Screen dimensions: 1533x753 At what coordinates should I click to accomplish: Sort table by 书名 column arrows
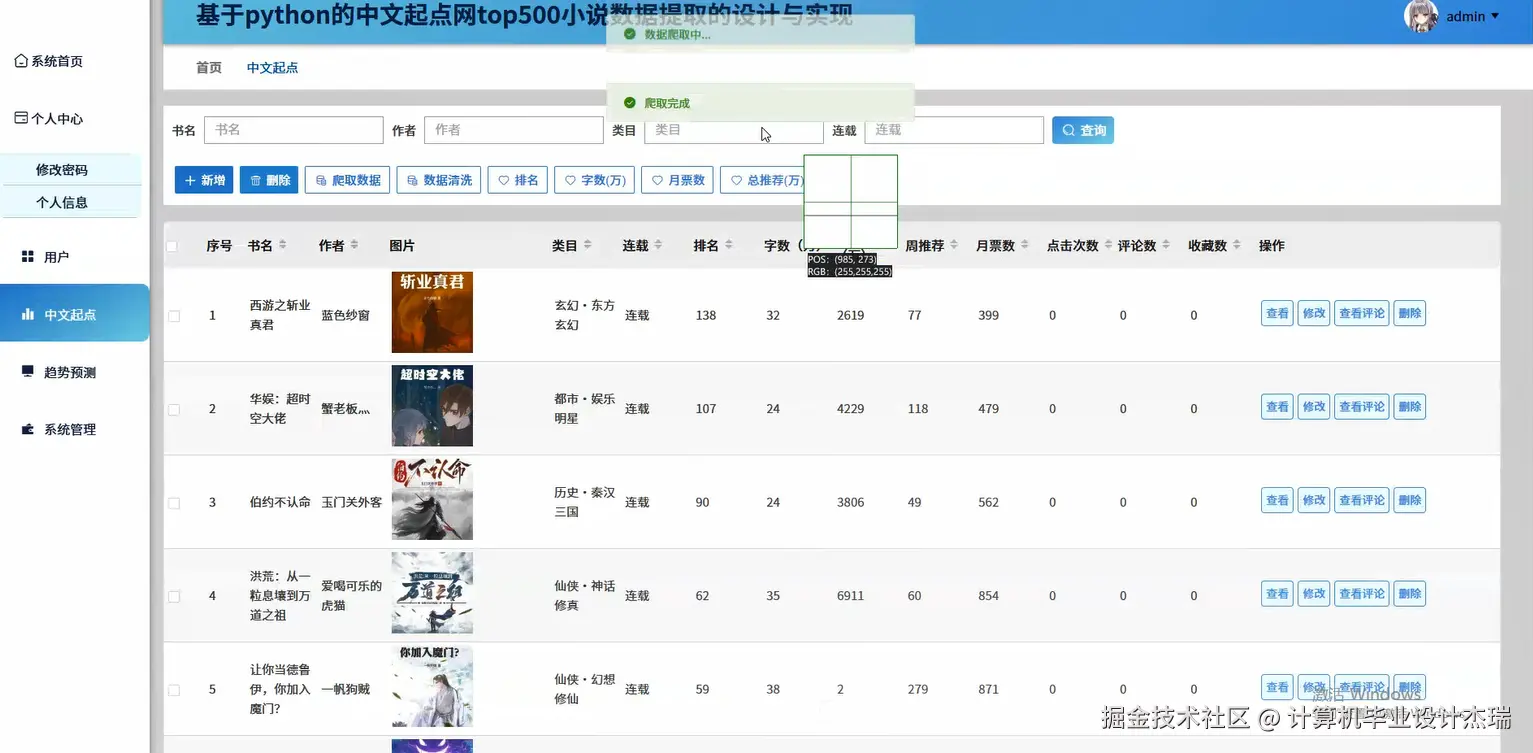283,245
